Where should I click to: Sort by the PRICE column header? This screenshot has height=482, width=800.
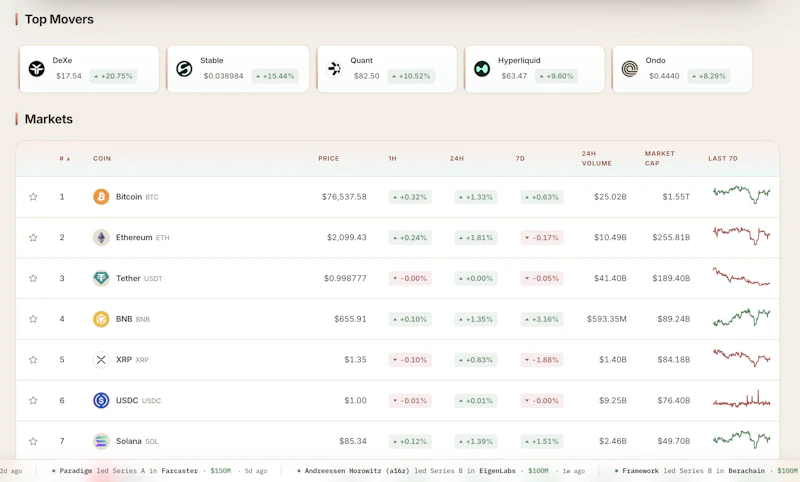[329, 159]
